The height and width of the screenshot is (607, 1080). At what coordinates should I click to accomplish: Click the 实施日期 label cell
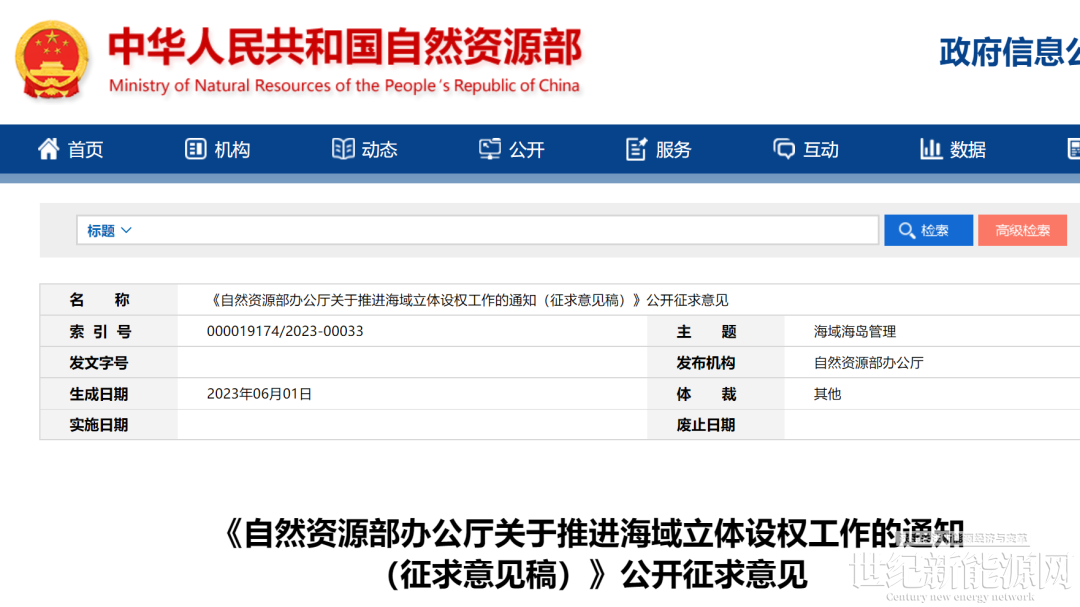pos(109,424)
